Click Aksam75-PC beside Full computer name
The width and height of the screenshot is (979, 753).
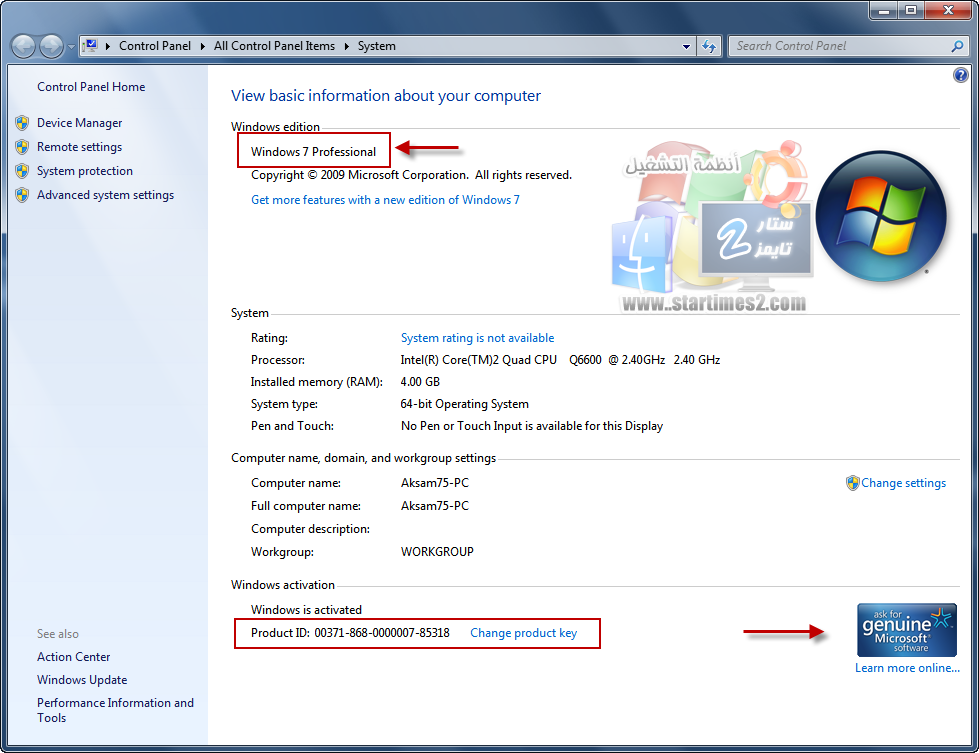click(x=435, y=506)
